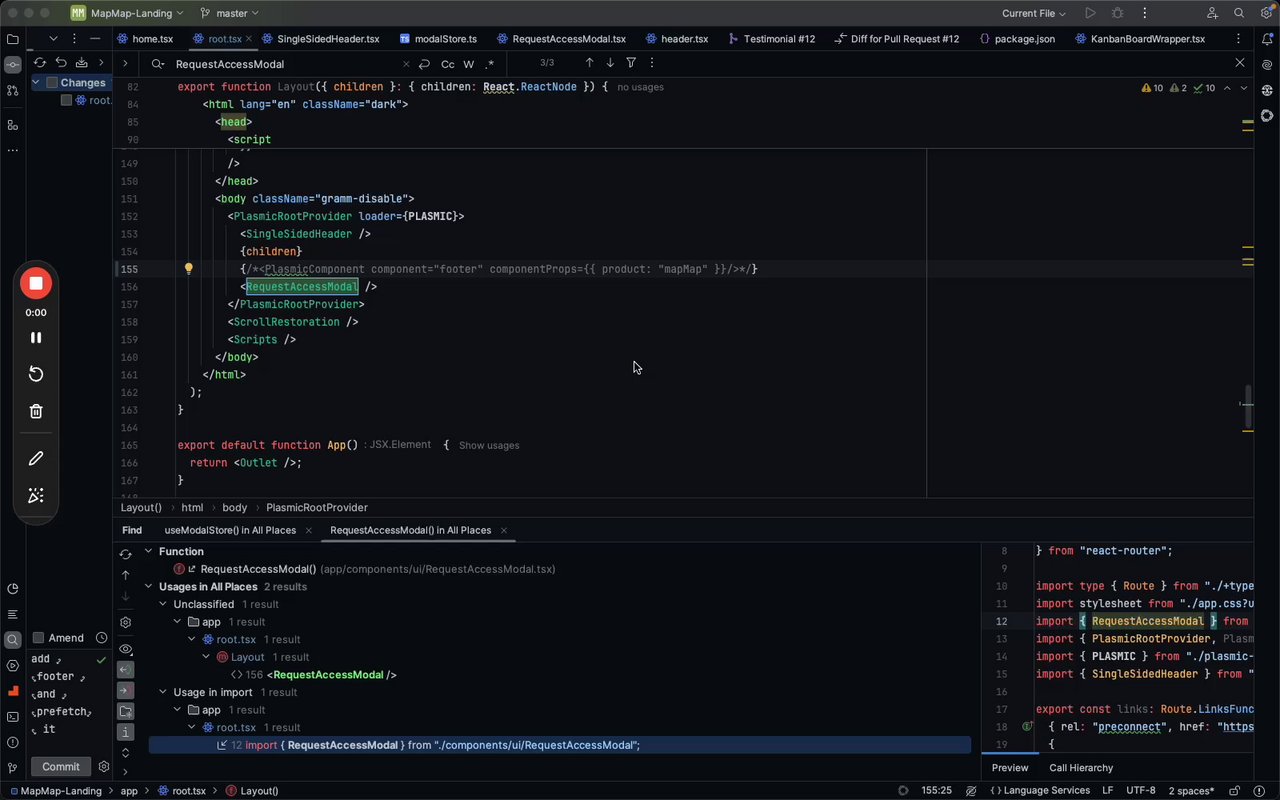Screen dimensions: 1280x800
Task: Open the Commit tool window in the left stripe
Action: 13,64
